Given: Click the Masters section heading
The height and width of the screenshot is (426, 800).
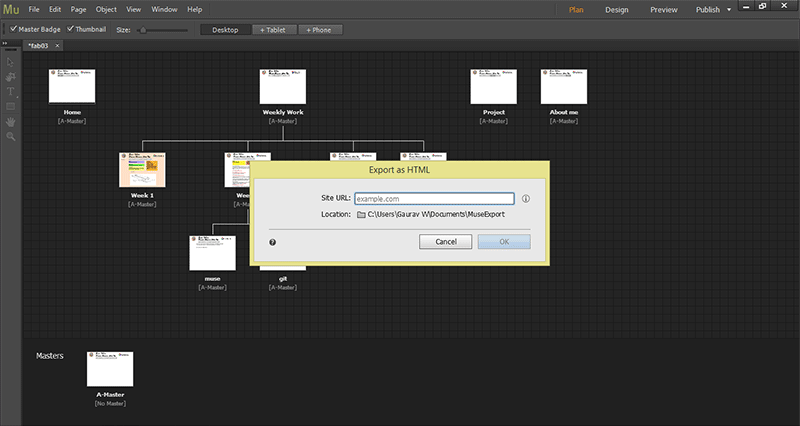Looking at the screenshot, I should (49, 356).
